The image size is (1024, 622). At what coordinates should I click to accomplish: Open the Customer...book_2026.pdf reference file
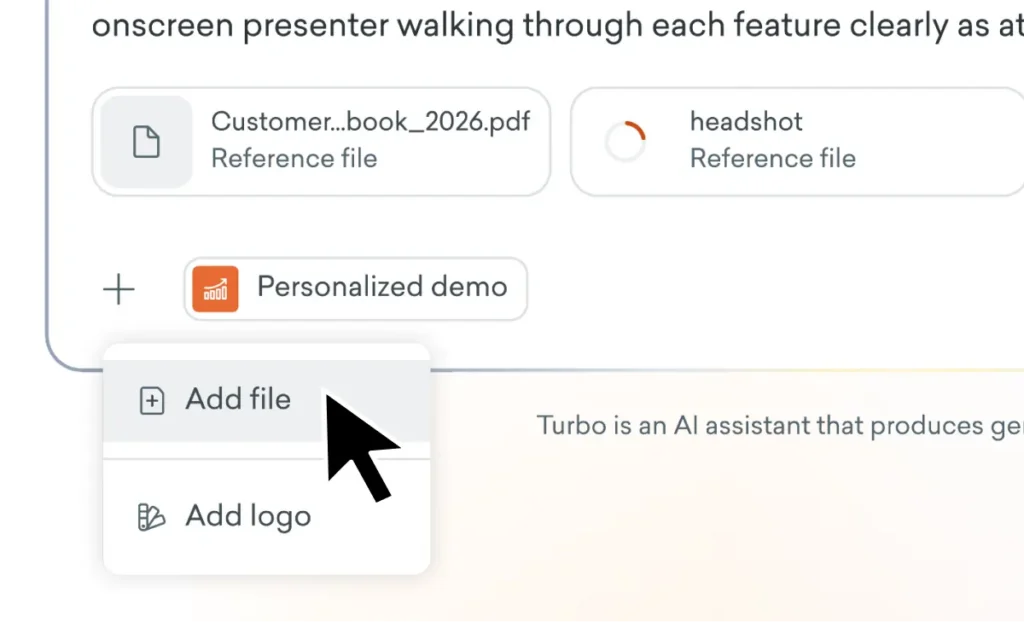click(x=321, y=142)
